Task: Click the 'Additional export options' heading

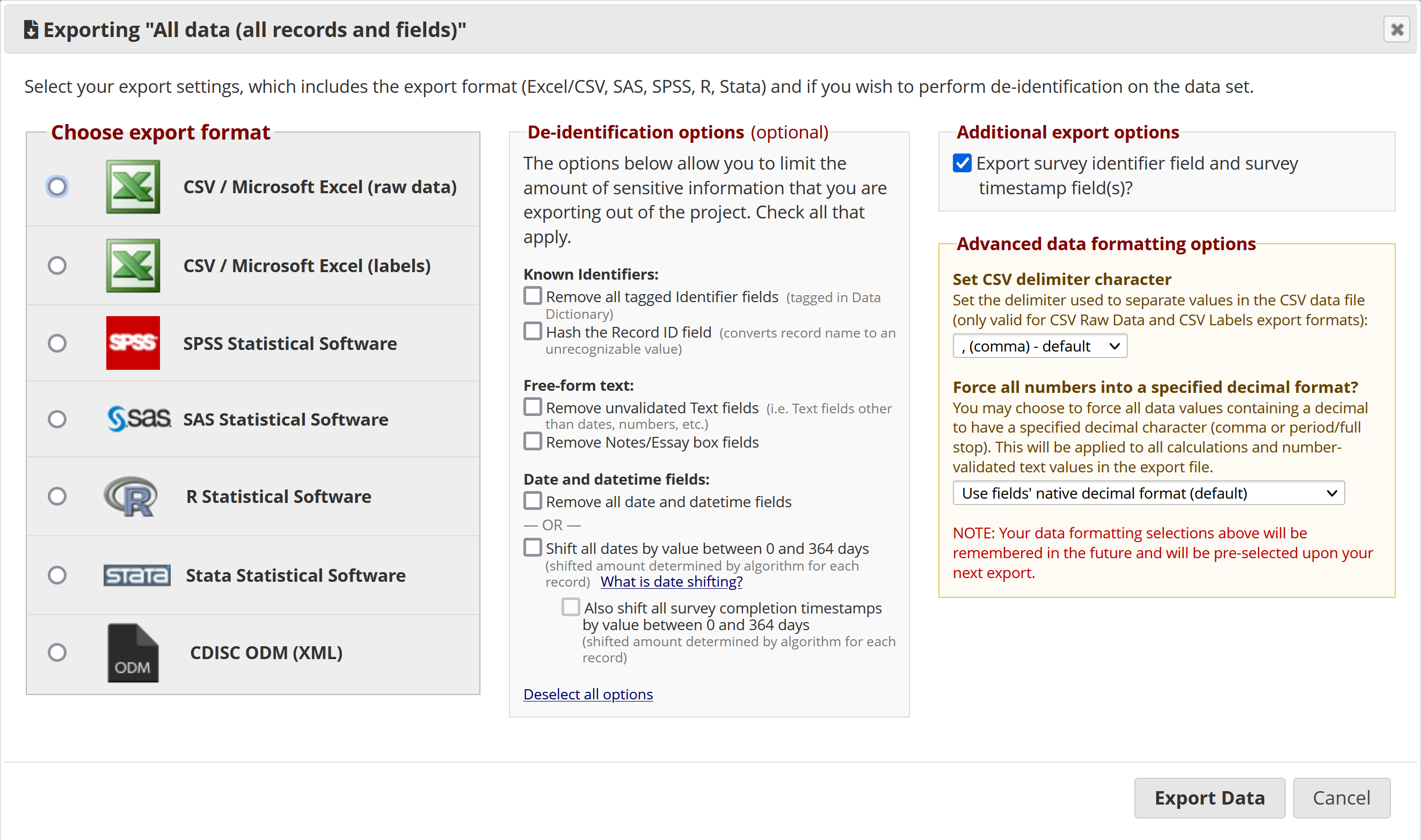Action: click(1068, 132)
